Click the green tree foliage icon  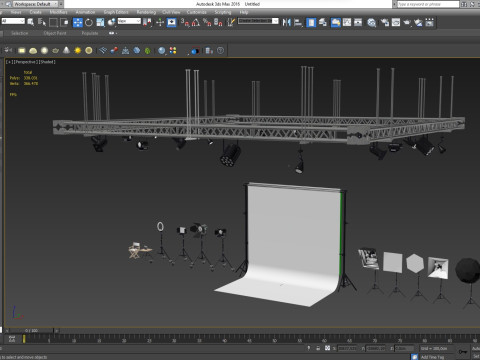click(x=147, y=51)
